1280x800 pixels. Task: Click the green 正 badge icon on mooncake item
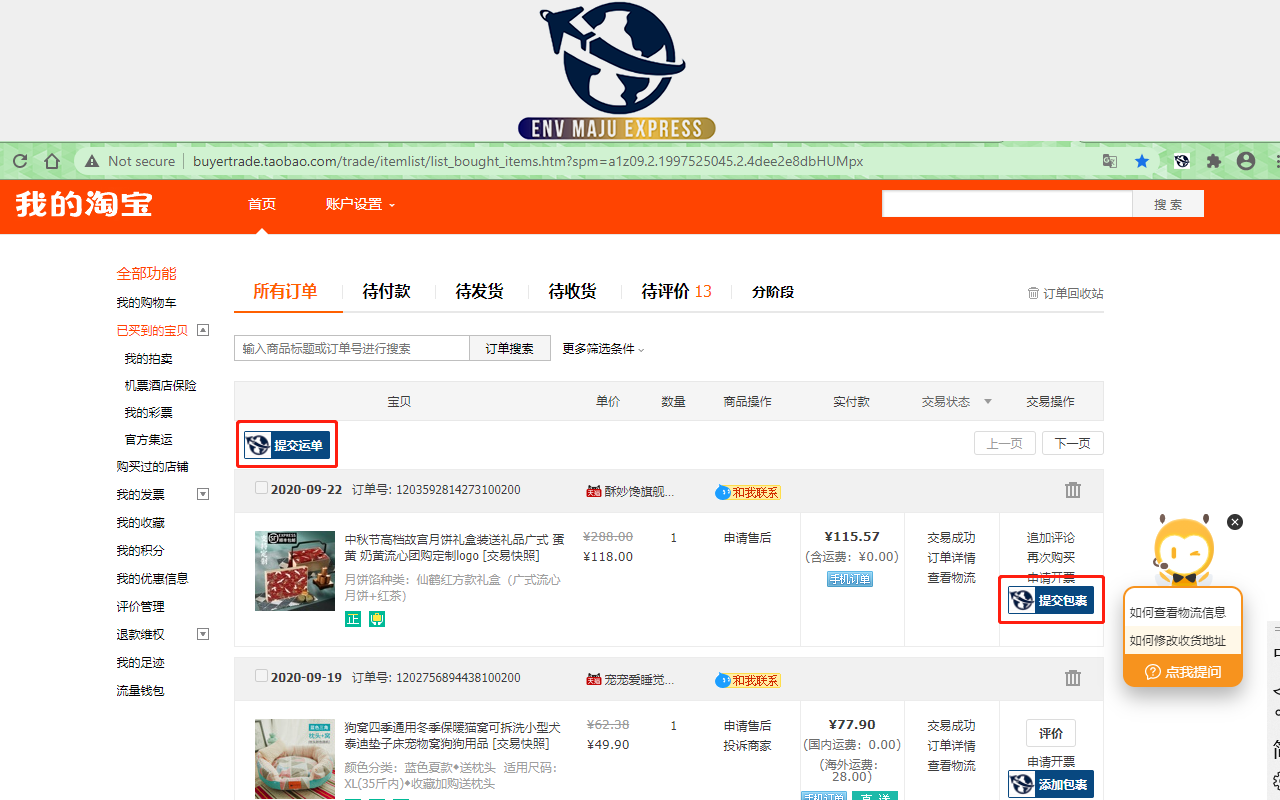(x=352, y=619)
